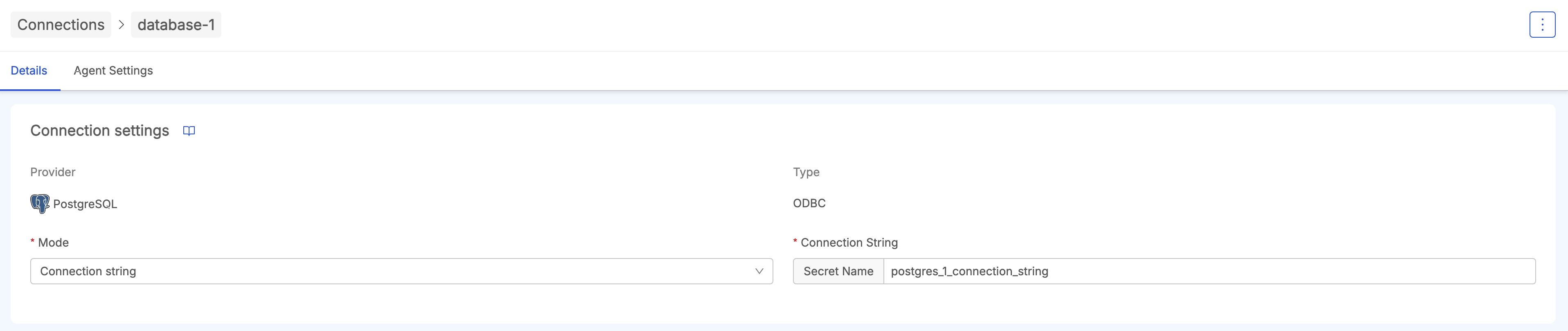
Task: Click the database-1 breadcrumb
Action: tap(176, 25)
